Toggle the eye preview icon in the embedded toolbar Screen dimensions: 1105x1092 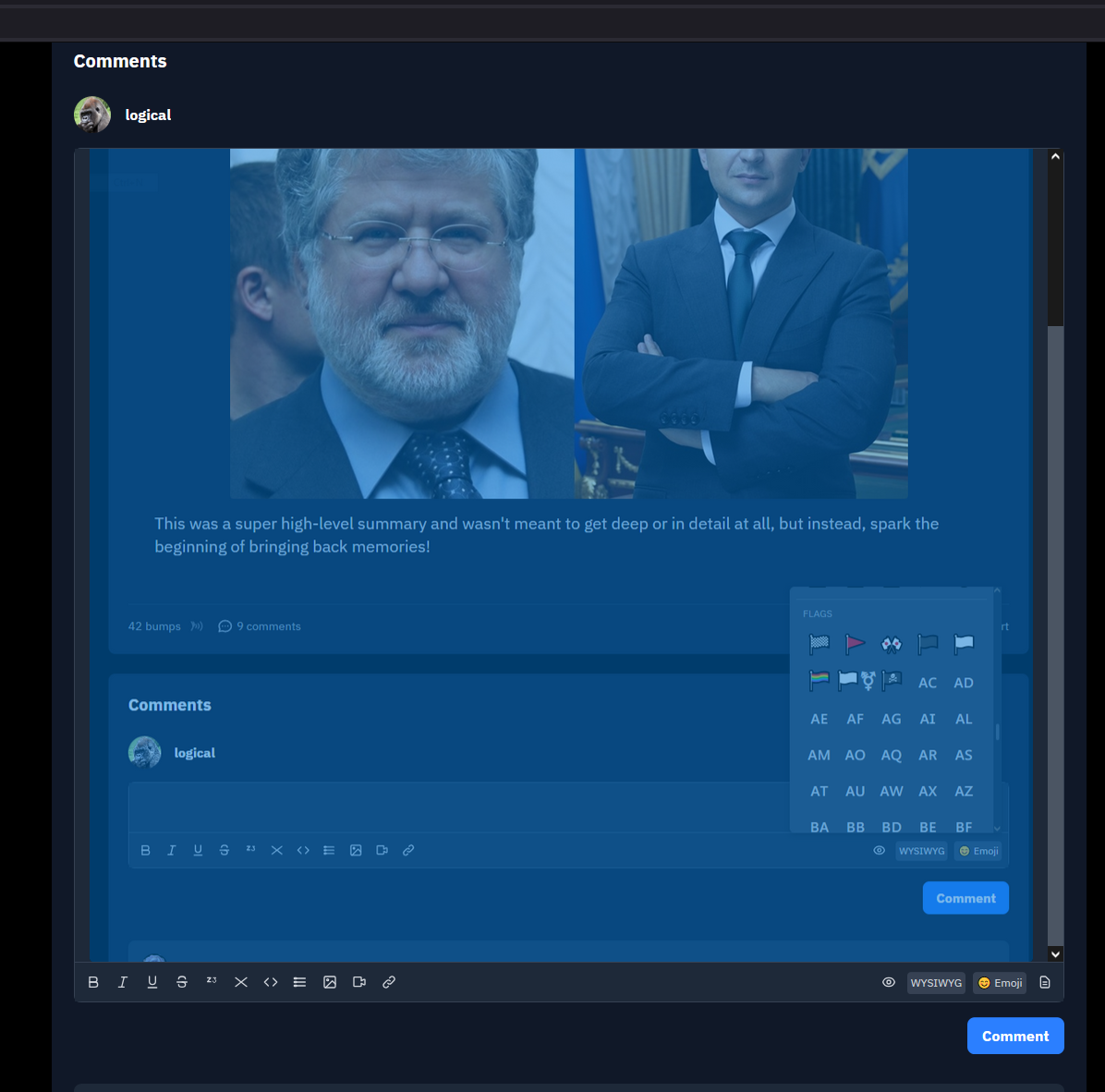click(x=880, y=850)
